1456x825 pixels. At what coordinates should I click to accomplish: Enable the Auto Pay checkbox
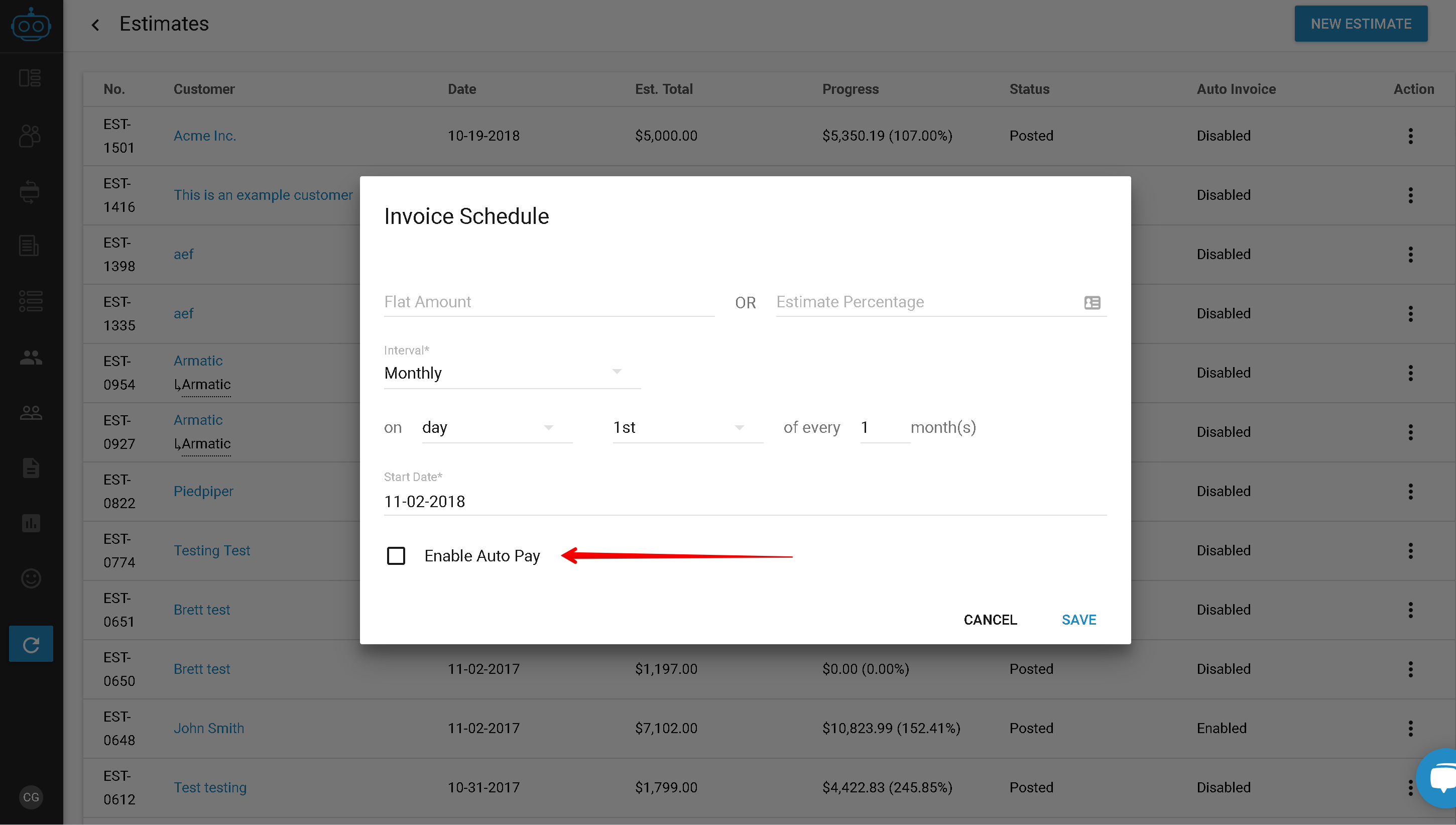point(396,556)
